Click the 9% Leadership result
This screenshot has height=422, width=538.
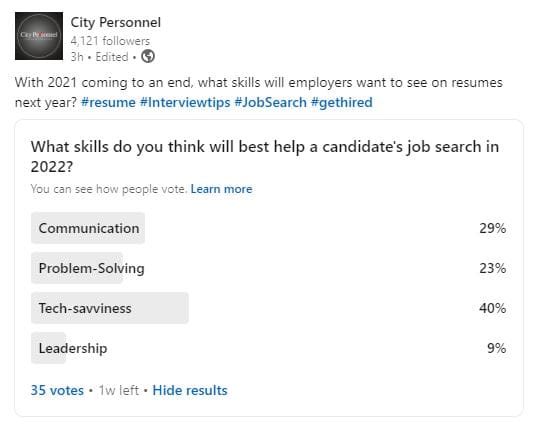click(x=497, y=348)
